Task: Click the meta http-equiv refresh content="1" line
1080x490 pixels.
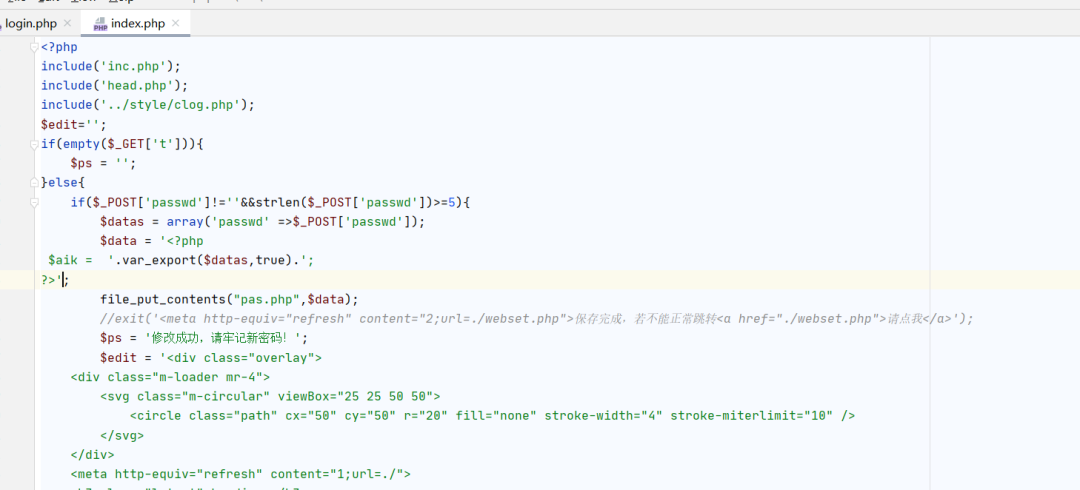Action: tap(240, 474)
